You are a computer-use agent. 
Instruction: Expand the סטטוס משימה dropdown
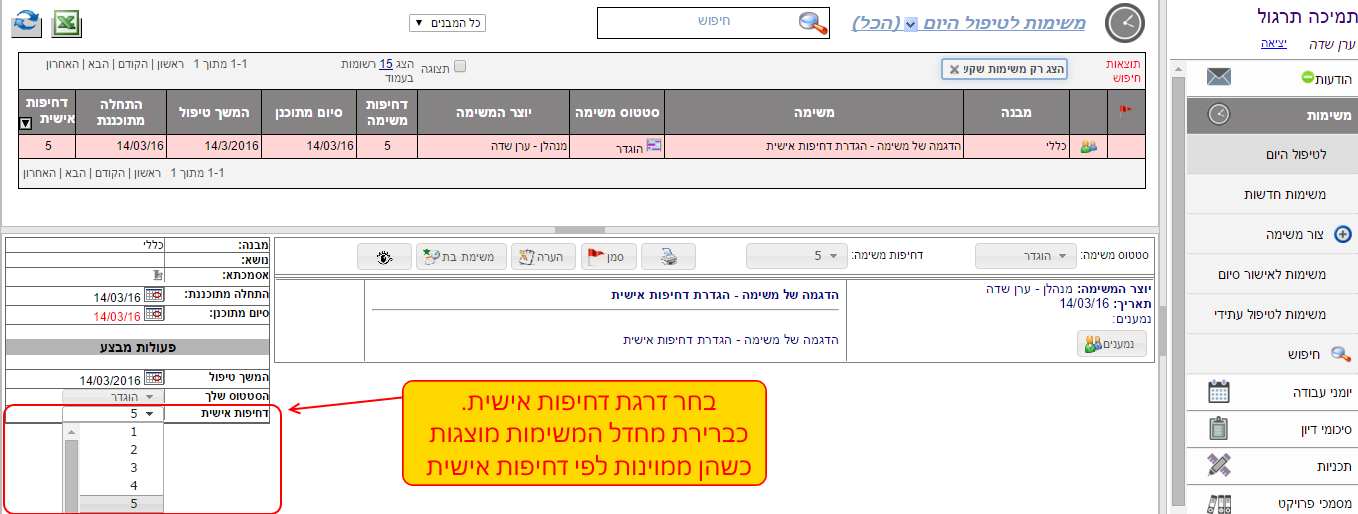pos(1025,256)
